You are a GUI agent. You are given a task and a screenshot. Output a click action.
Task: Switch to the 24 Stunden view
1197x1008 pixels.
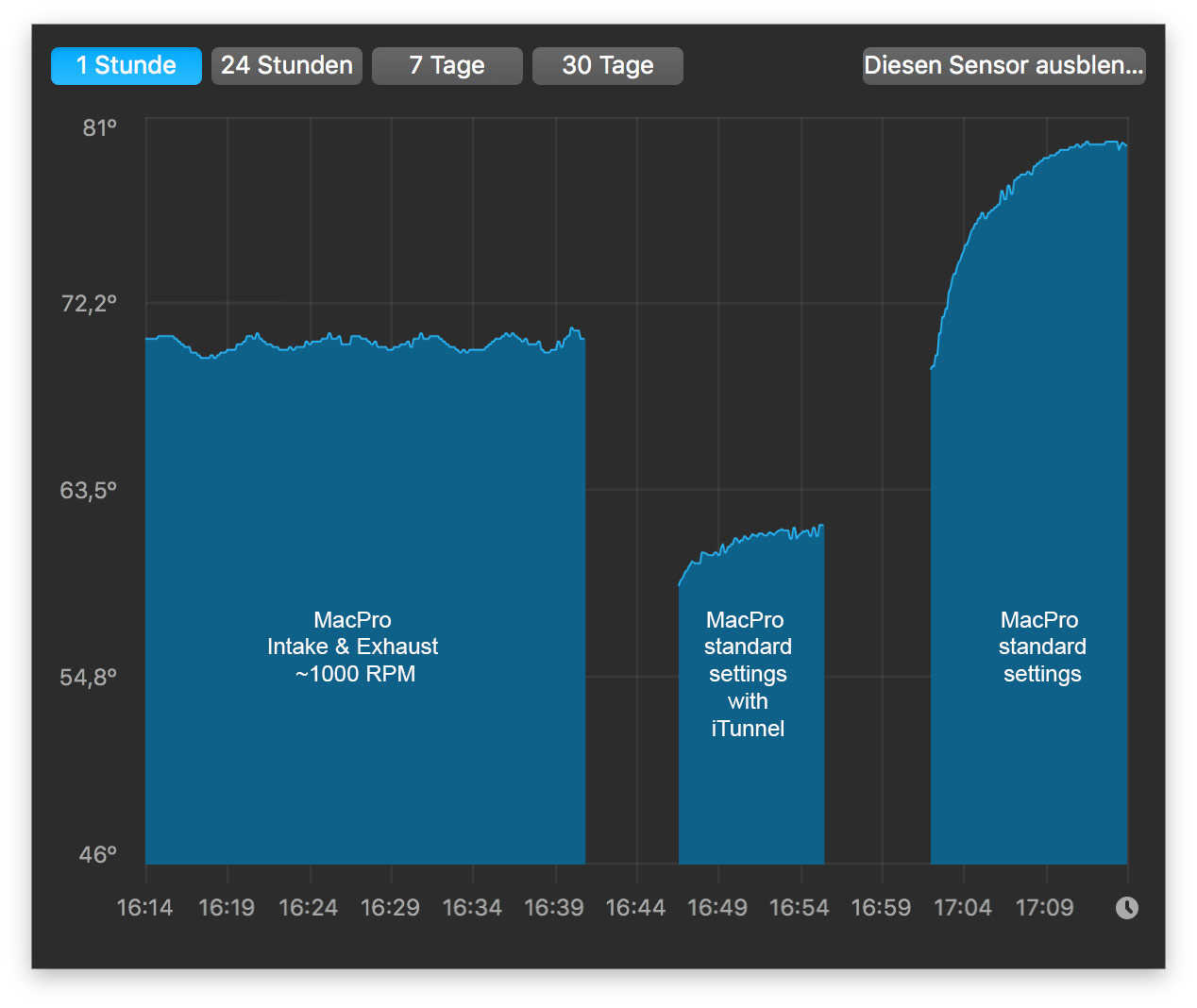click(x=287, y=66)
